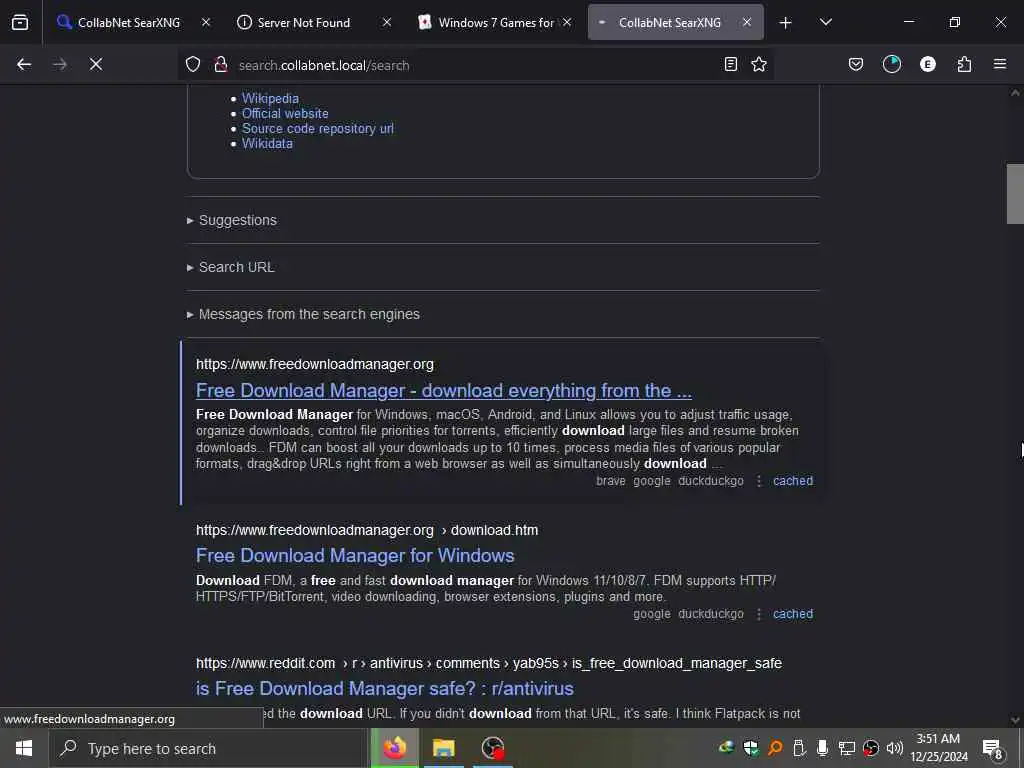This screenshot has width=1024, height=768.
Task: Click the page vertical scrollbar thumb
Action: (1015, 194)
